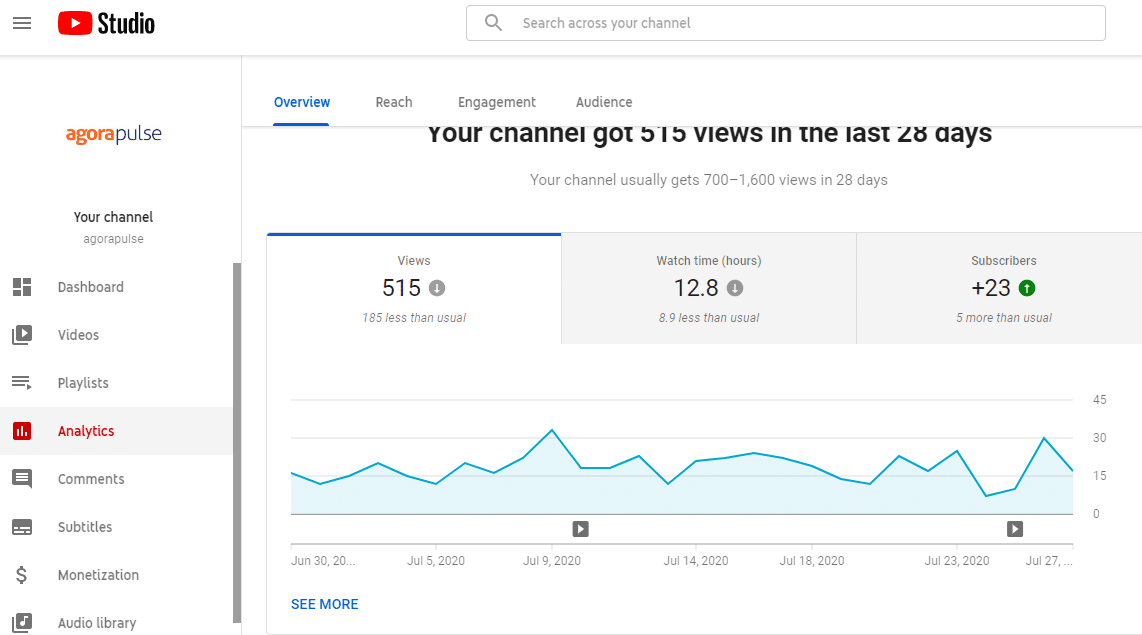The image size is (1142, 635).
Task: Click the Subtitles sidebar icon
Action: [x=22, y=527]
